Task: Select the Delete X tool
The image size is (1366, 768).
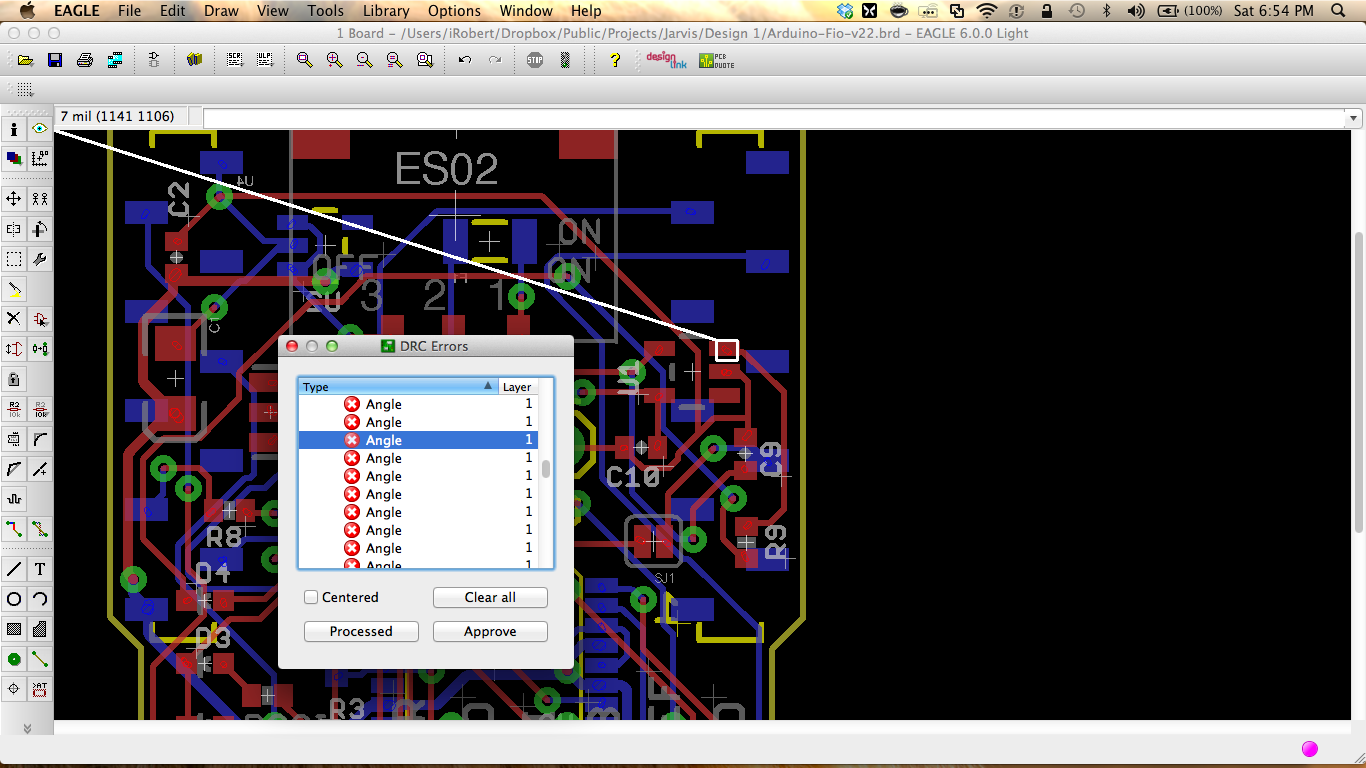Action: tap(14, 319)
